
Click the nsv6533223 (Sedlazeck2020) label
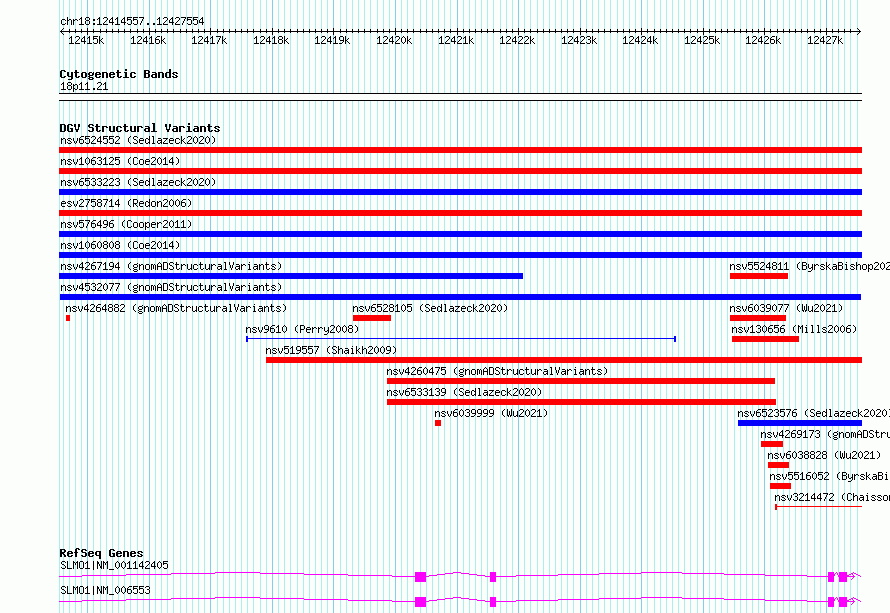point(138,182)
